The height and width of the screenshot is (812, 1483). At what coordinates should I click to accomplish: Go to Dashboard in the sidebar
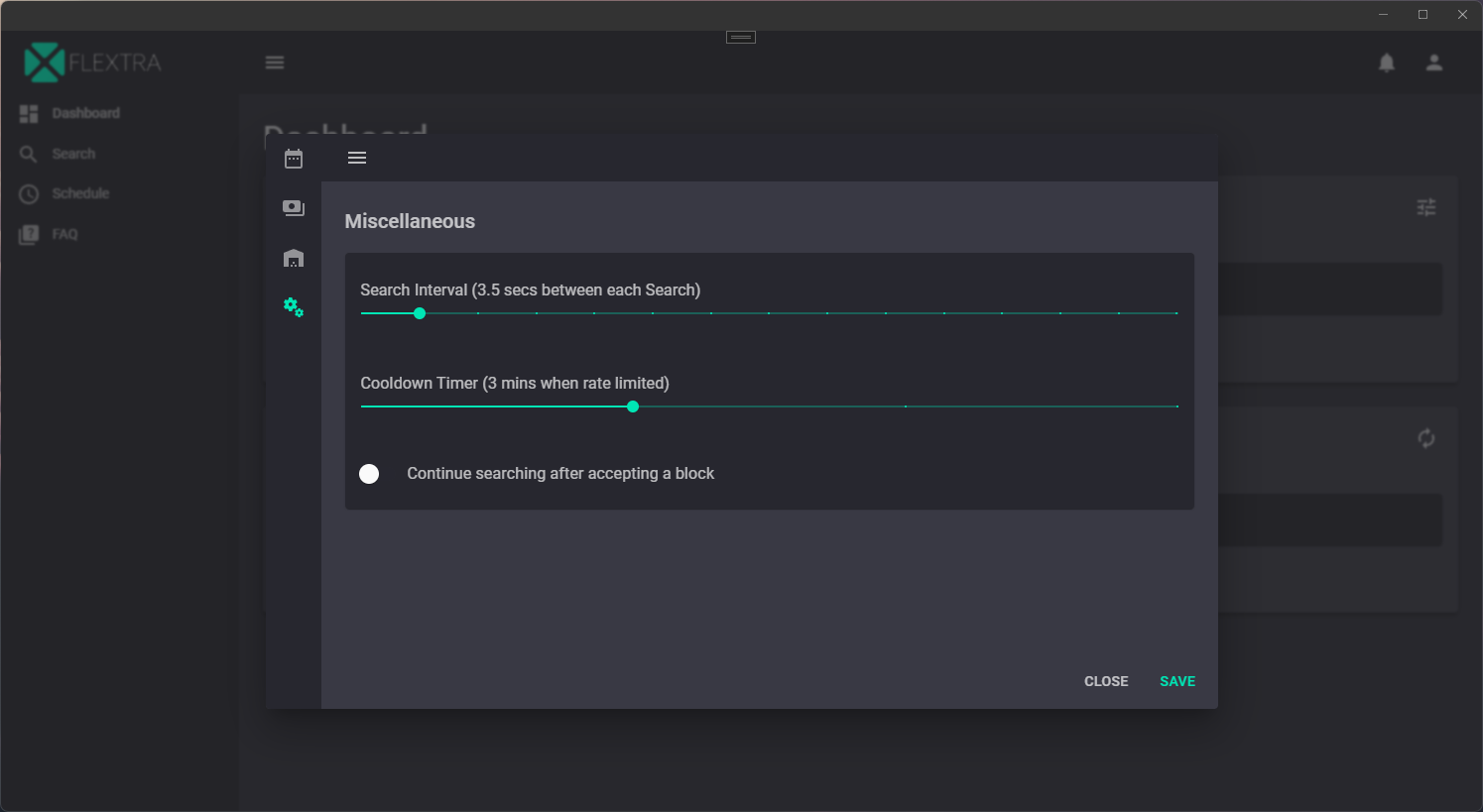(x=85, y=113)
